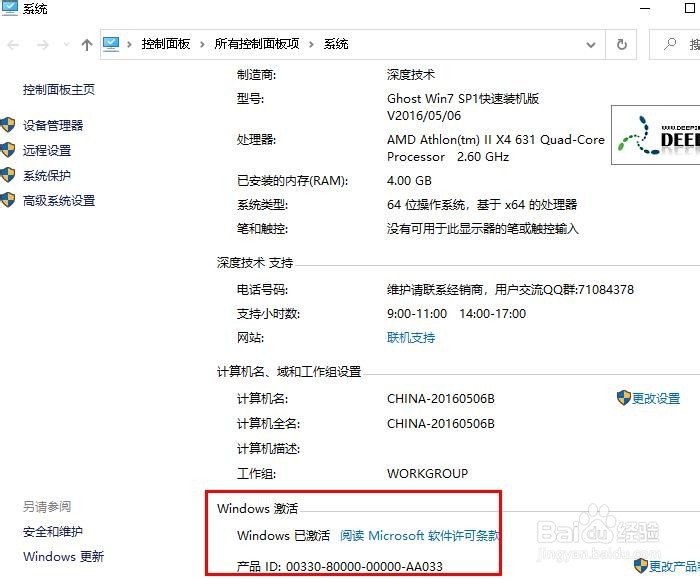The width and height of the screenshot is (700, 579).
Task: Select the 所有控制面板项 breadcrumb
Action: pyautogui.click(x=257, y=44)
